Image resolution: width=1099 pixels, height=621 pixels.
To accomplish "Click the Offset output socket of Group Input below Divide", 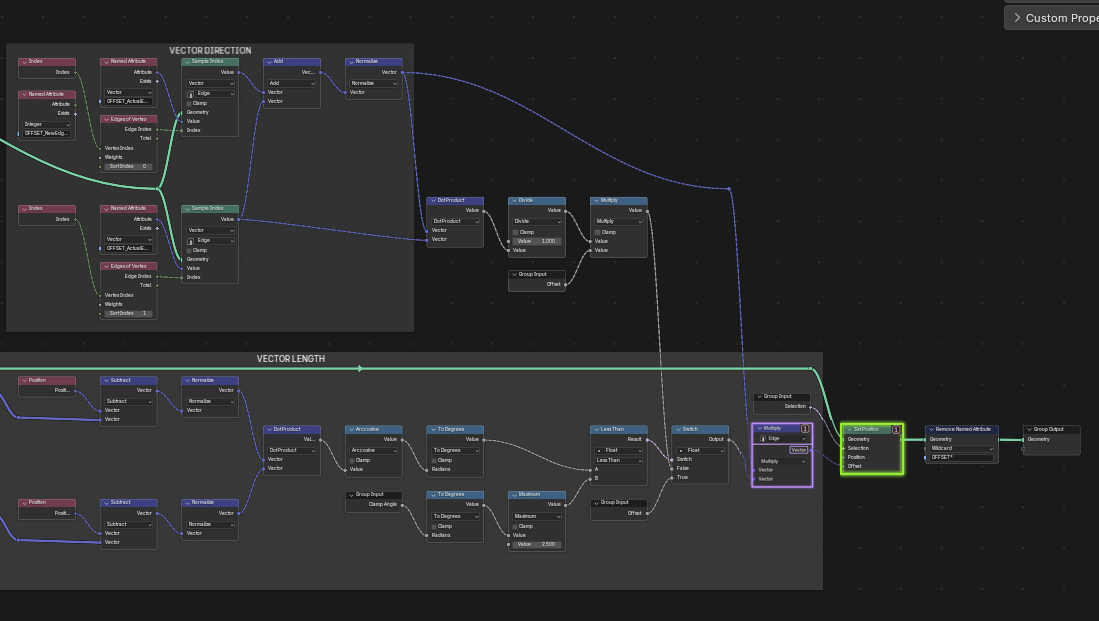I will point(566,284).
